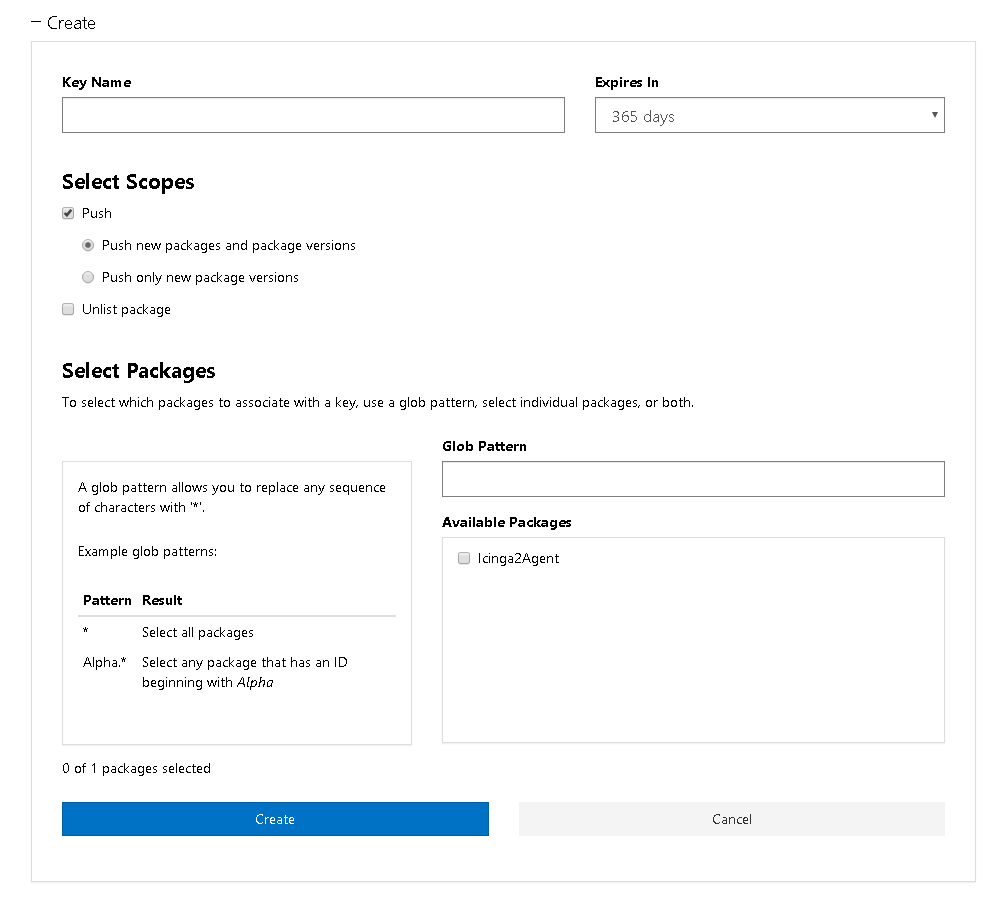Focus the Key Name text field
The width and height of the screenshot is (1007, 904).
tap(313, 115)
